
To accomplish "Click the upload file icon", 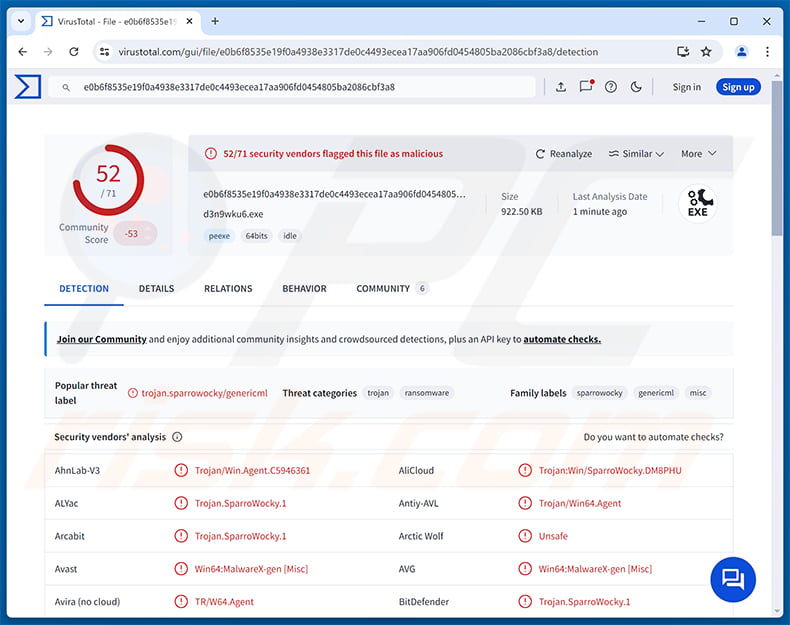I will point(561,87).
